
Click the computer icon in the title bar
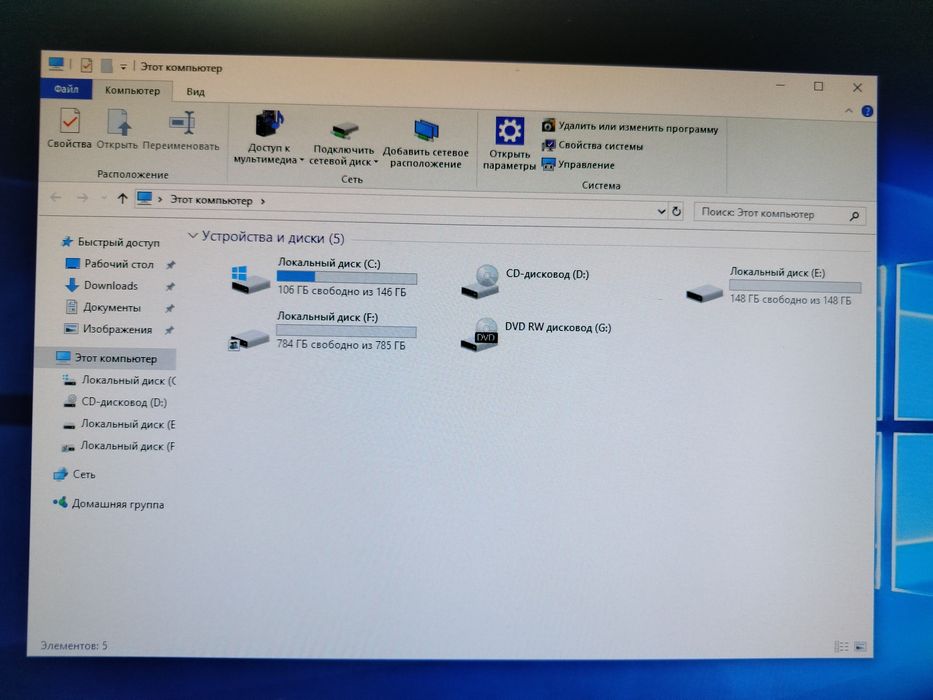pyautogui.click(x=56, y=63)
